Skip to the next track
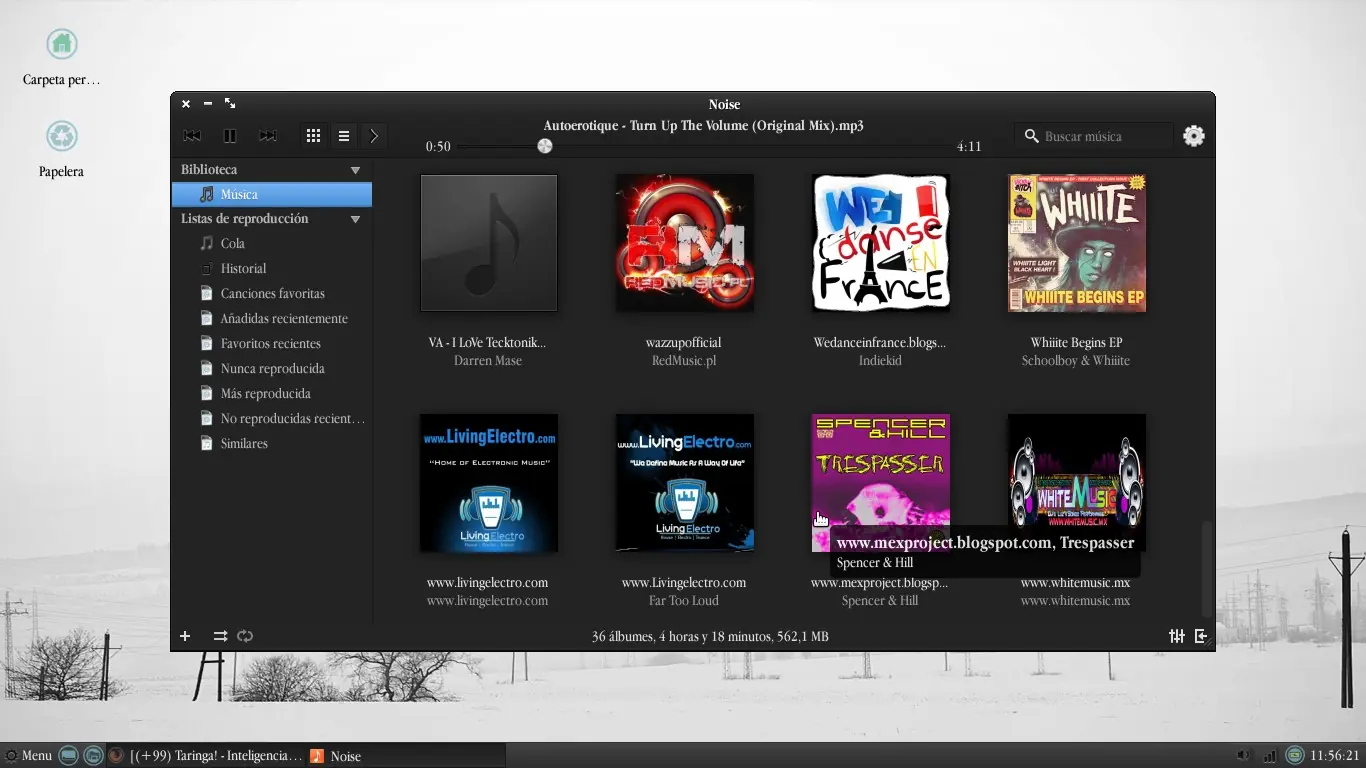Screen dimensions: 1366x768 267,136
